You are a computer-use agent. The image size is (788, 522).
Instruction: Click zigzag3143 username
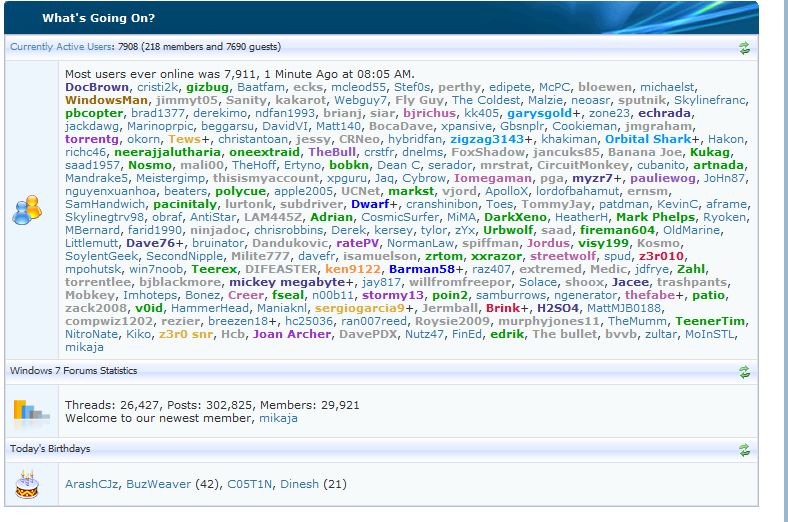tap(486, 139)
